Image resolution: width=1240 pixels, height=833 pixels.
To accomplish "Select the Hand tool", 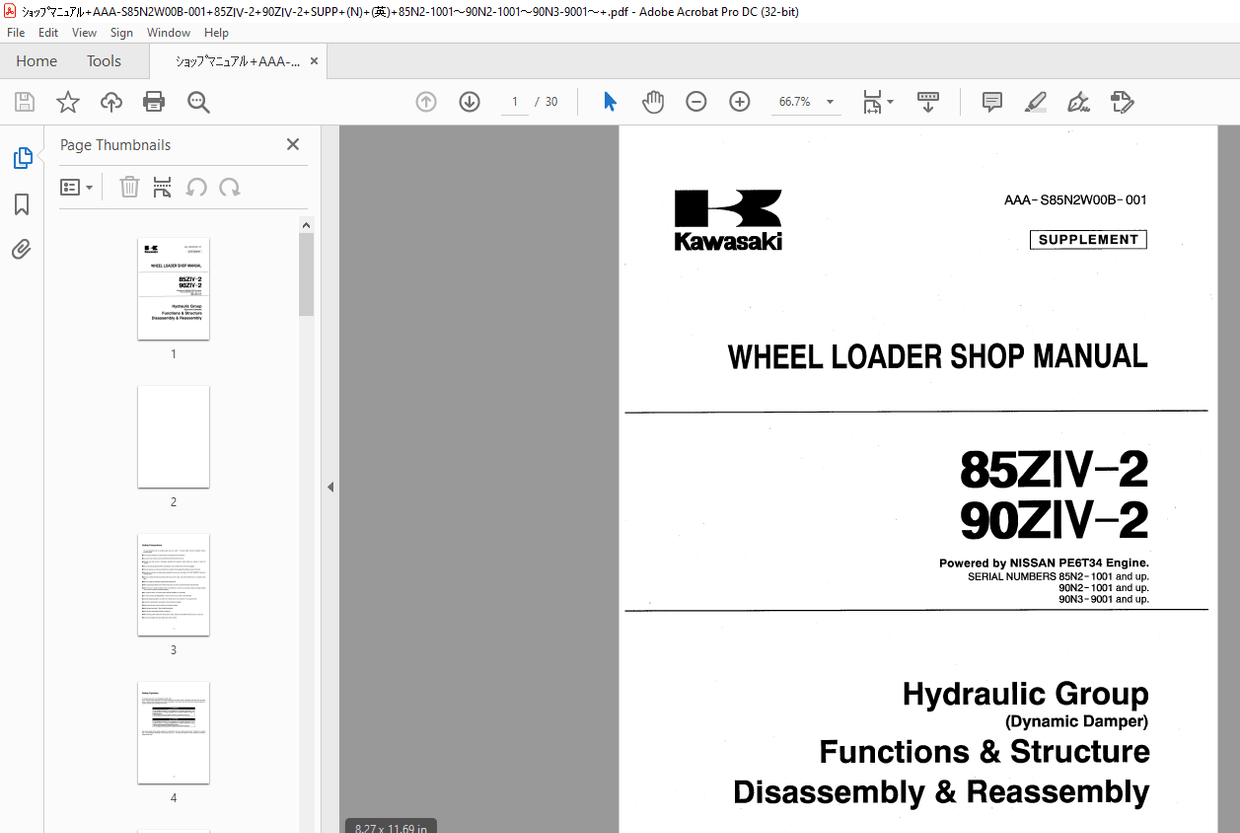I will 653,101.
